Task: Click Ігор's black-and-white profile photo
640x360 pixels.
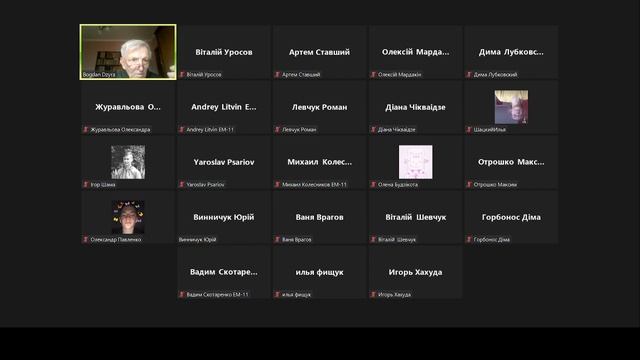Action: pos(128,162)
